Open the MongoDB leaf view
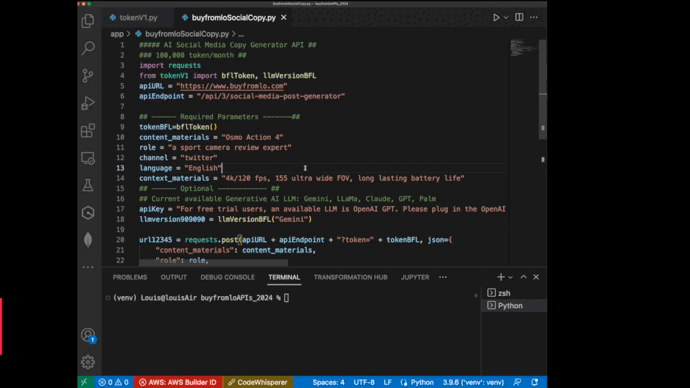Image resolution: width=690 pixels, height=388 pixels. point(88,240)
